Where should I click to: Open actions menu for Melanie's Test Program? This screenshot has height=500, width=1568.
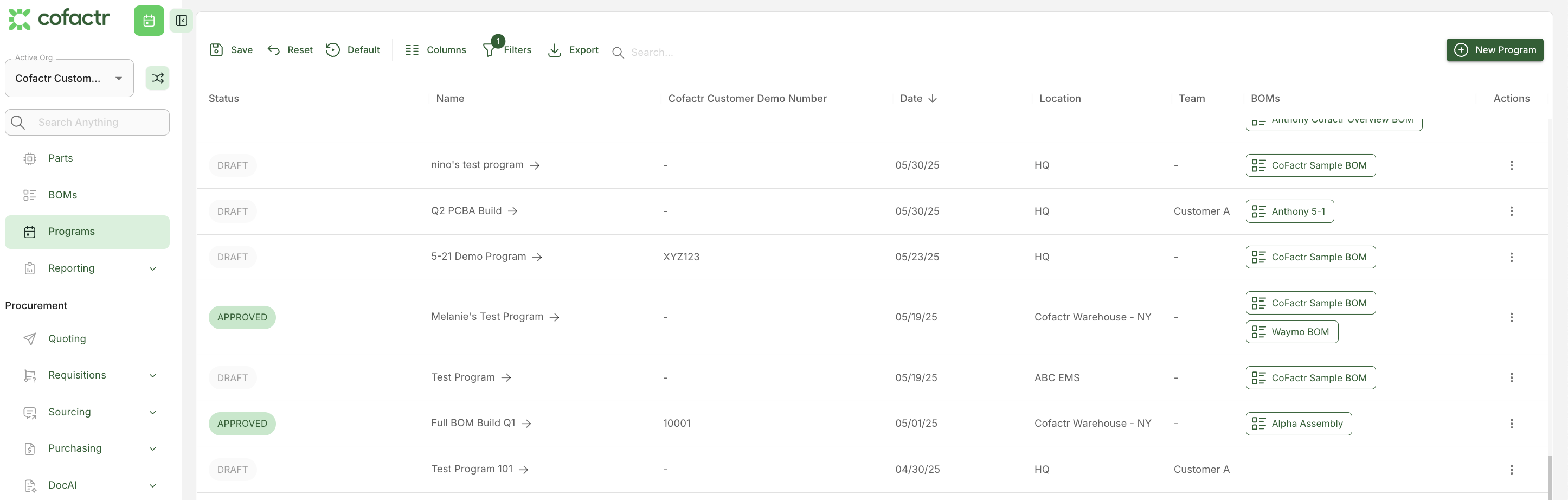[1511, 317]
